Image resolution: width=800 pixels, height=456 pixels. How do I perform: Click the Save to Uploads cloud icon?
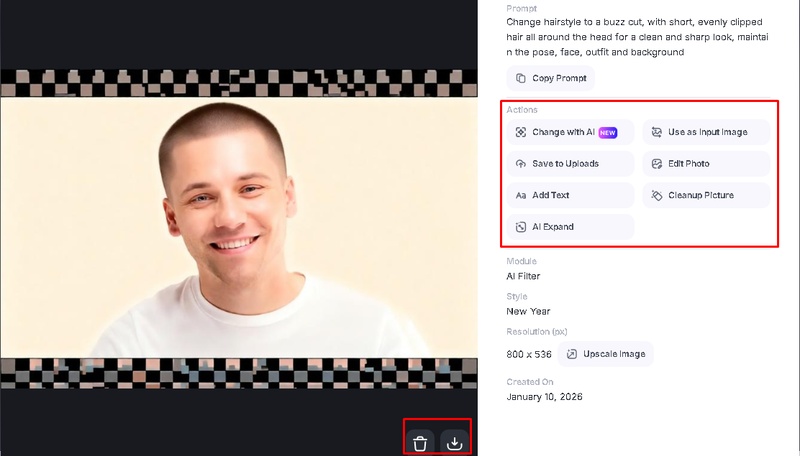(521, 163)
